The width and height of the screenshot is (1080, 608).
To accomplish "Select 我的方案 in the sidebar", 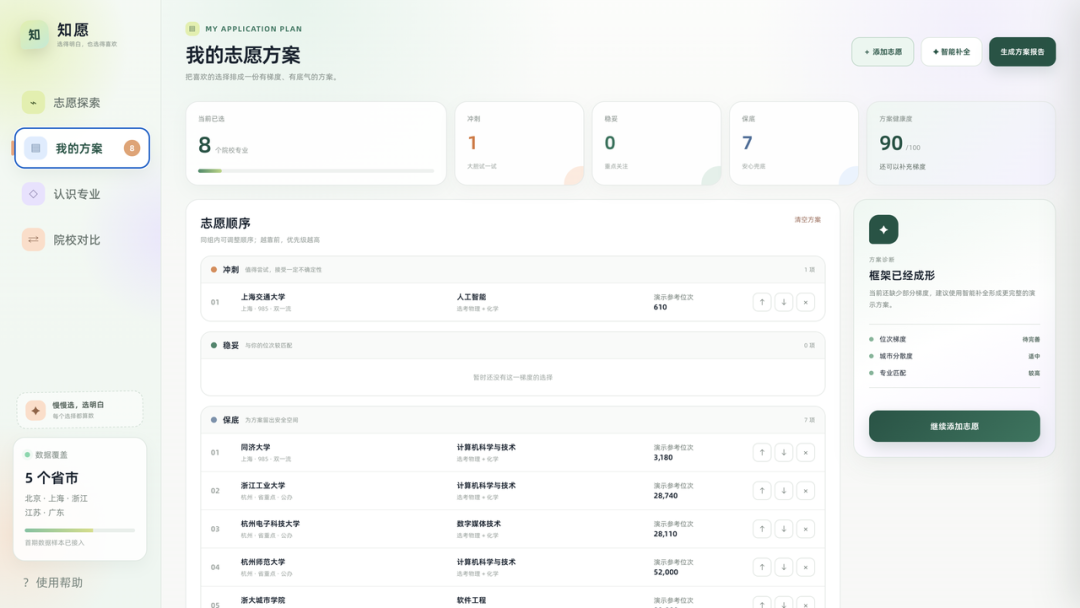I will [x=82, y=148].
